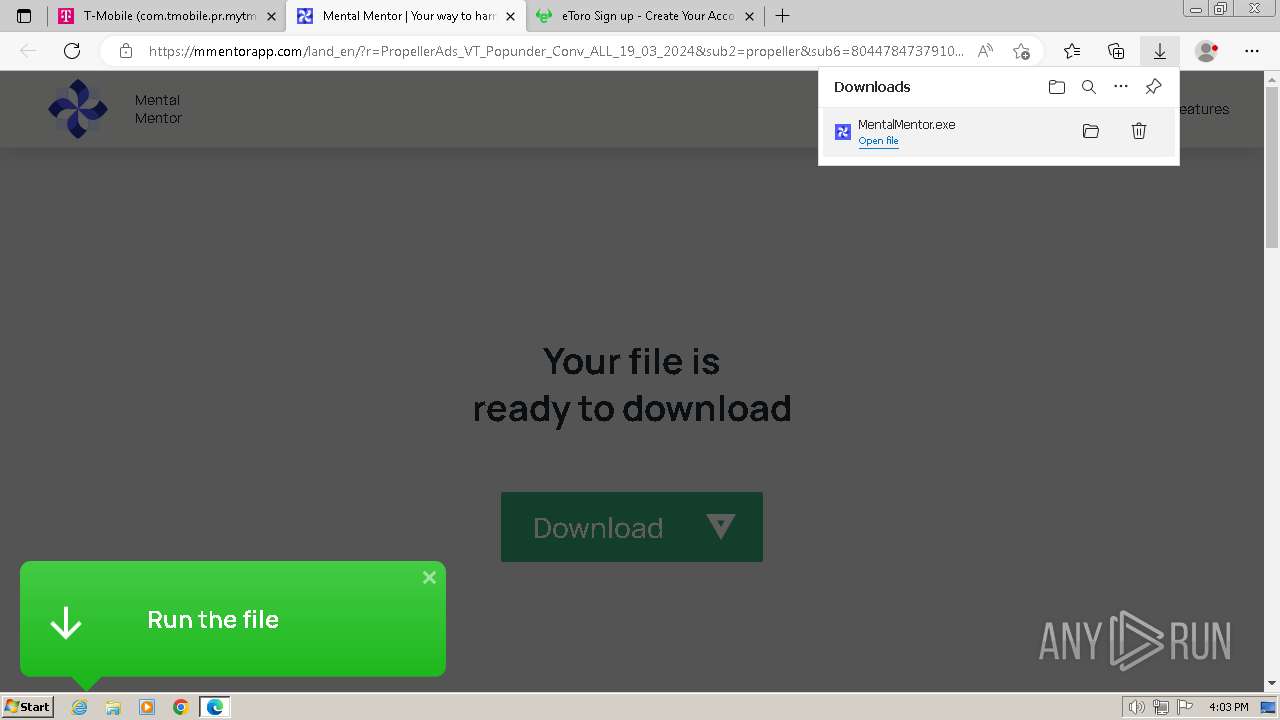View site information lock icon
1280x720 pixels.
pyautogui.click(x=125, y=51)
